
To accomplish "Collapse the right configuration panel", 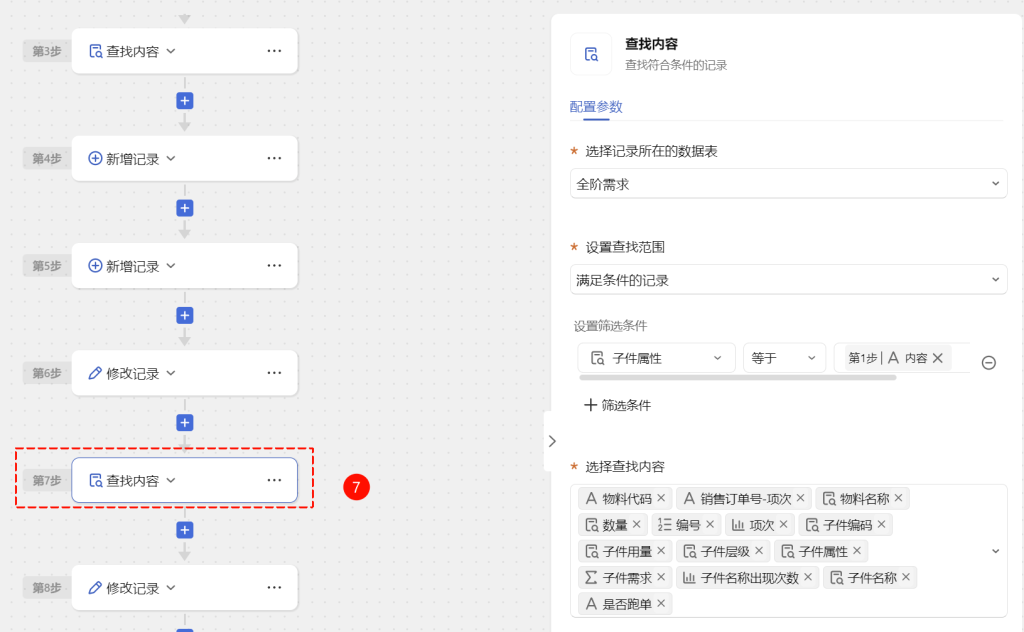I will click(552, 441).
